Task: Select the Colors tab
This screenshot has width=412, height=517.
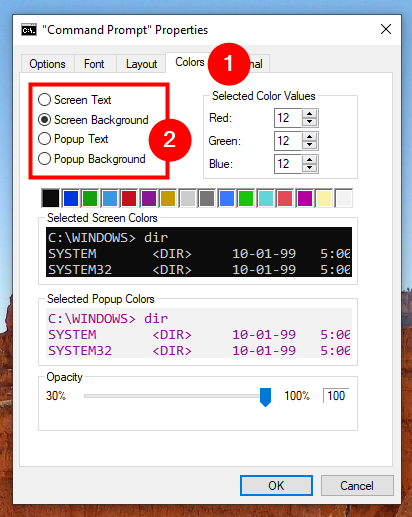Action: pos(190,62)
